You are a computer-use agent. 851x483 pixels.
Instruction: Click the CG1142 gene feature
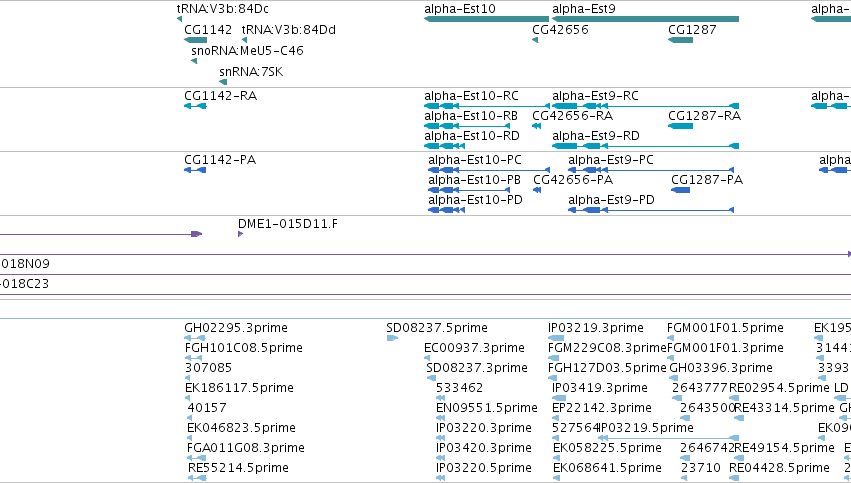(195, 40)
